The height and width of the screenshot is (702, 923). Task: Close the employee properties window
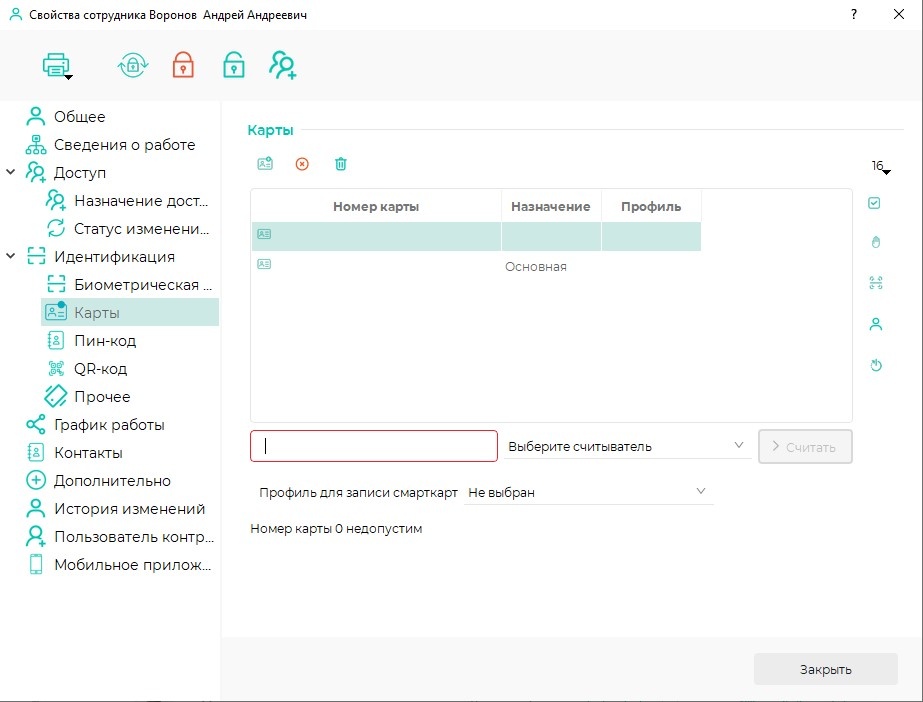898,14
